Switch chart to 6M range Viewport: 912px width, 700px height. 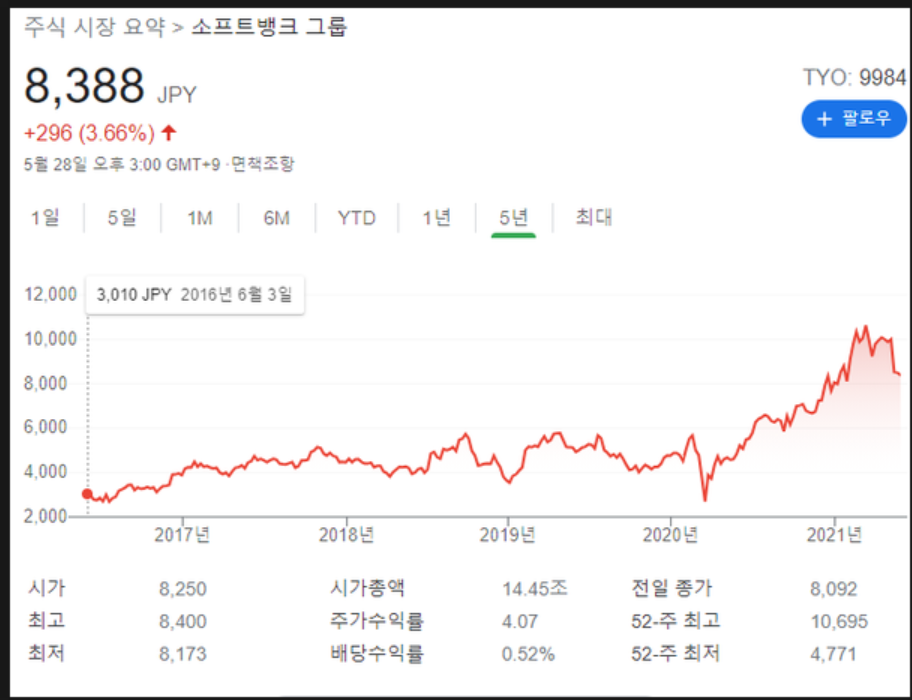coord(276,218)
